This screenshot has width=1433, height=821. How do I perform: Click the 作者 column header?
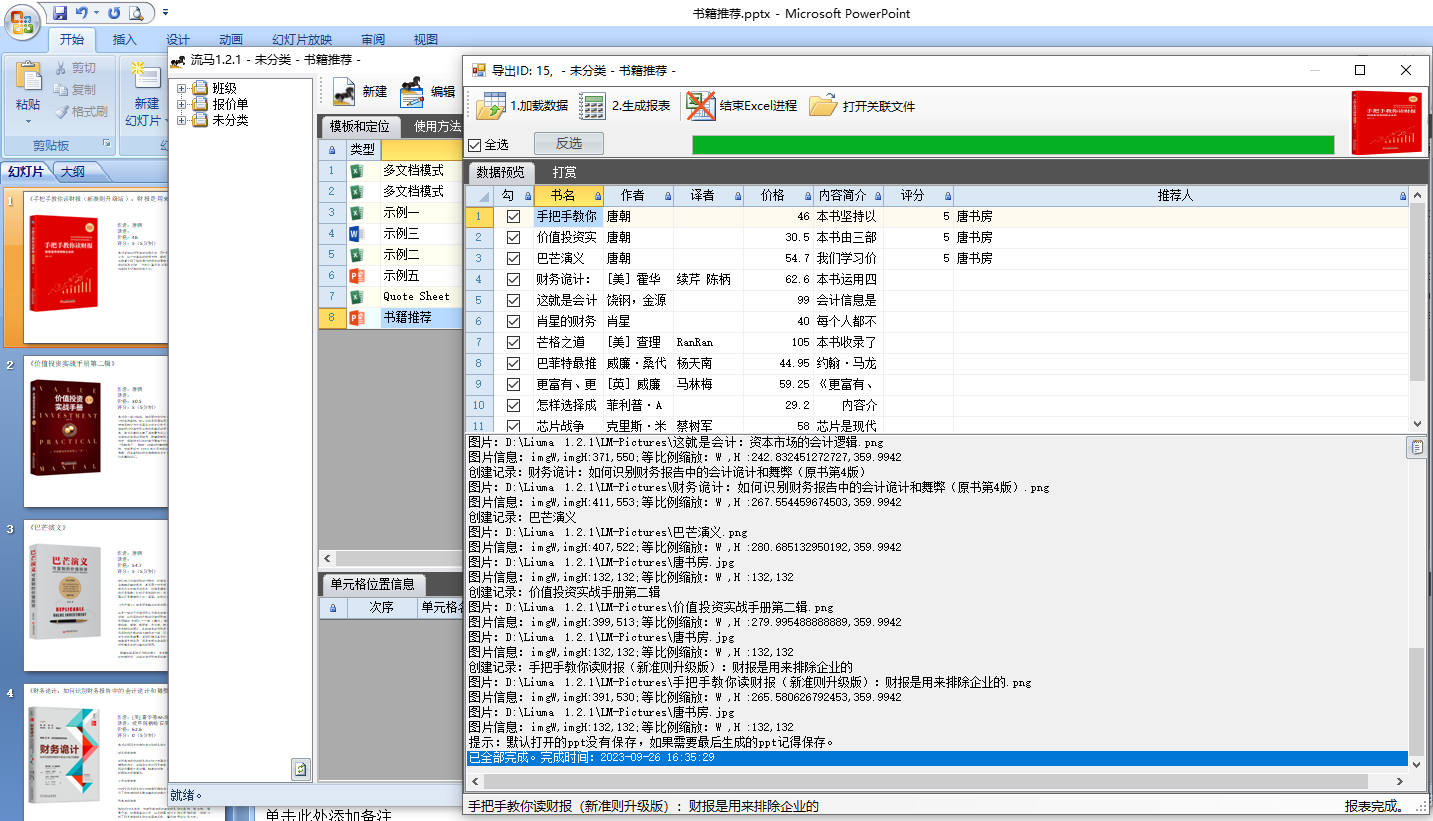(638, 196)
